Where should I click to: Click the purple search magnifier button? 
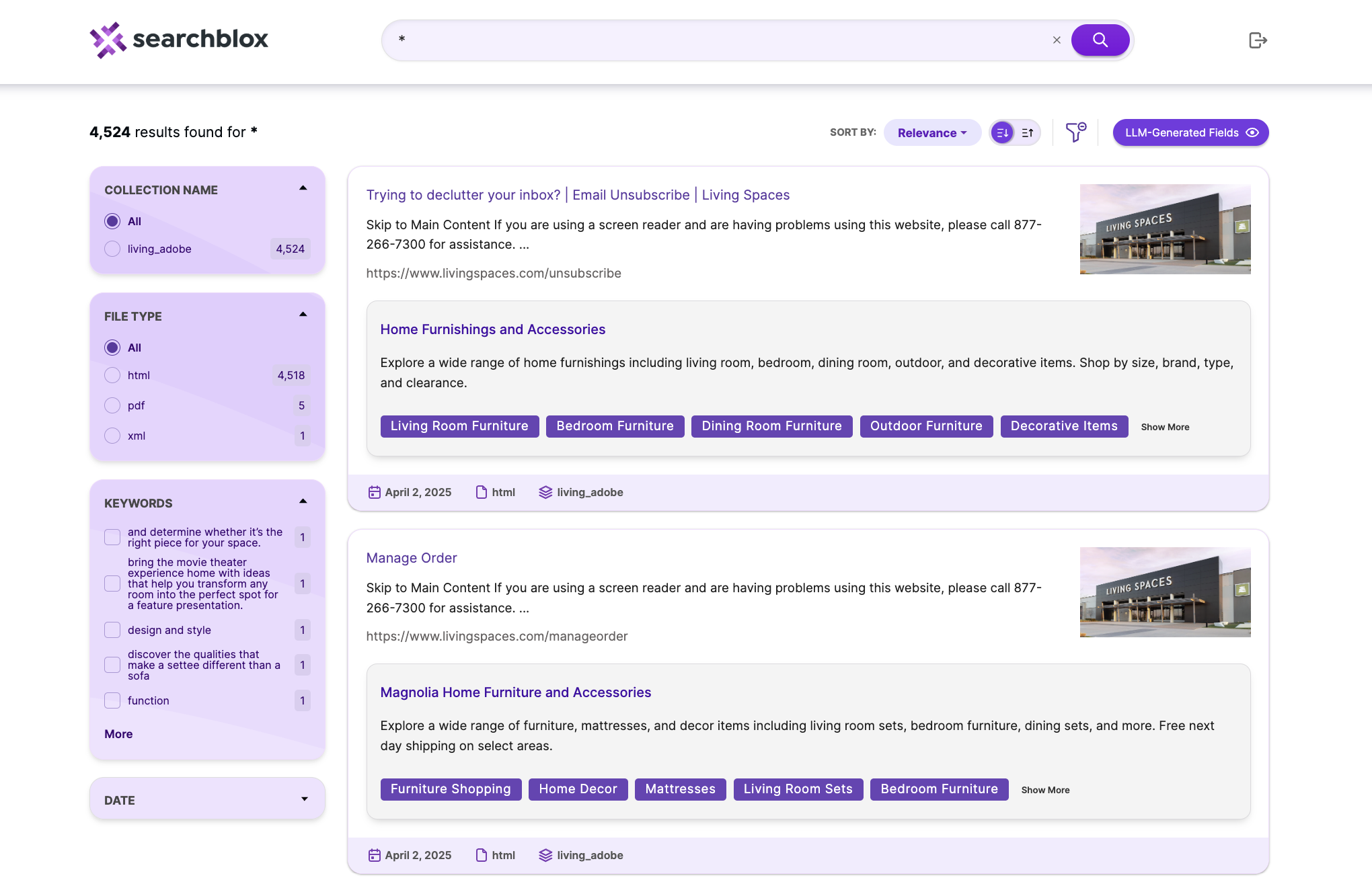click(x=1100, y=40)
